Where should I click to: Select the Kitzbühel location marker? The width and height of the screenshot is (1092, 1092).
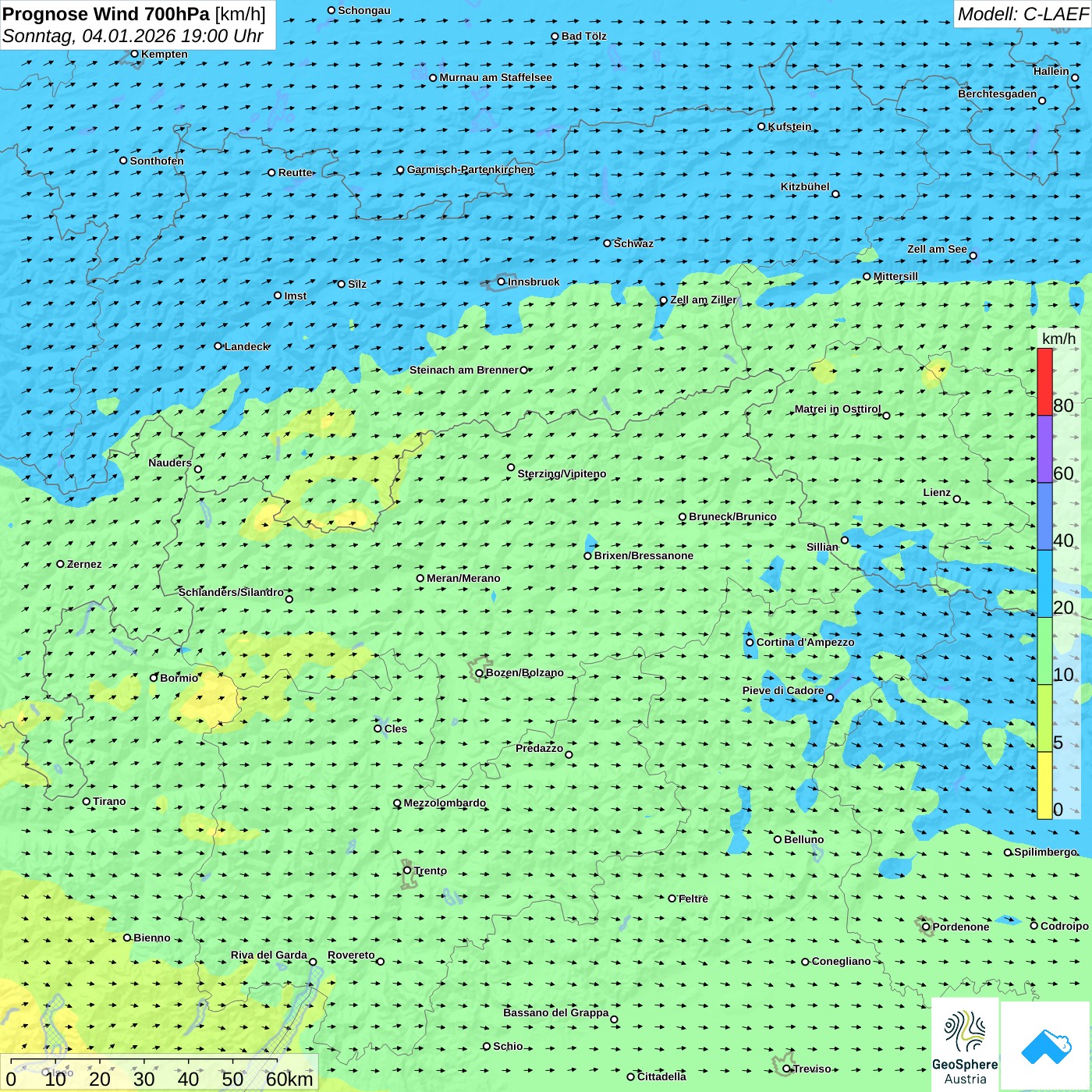(835, 194)
